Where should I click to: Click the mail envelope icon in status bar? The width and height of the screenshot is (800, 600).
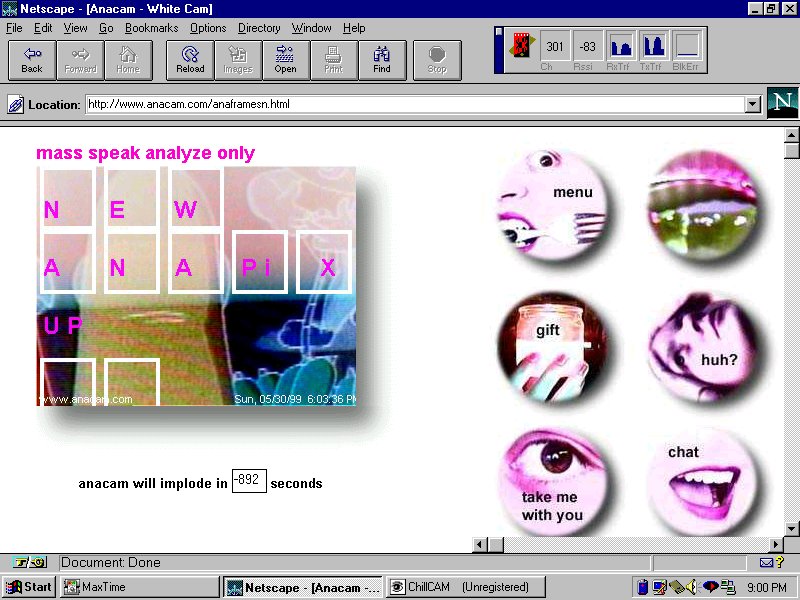766,563
